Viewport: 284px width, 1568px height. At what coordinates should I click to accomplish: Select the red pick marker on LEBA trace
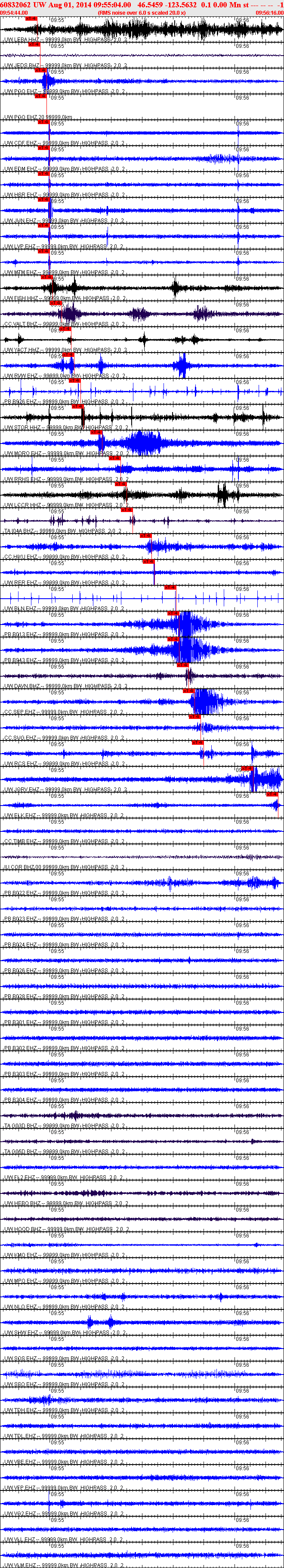pos(31,19)
